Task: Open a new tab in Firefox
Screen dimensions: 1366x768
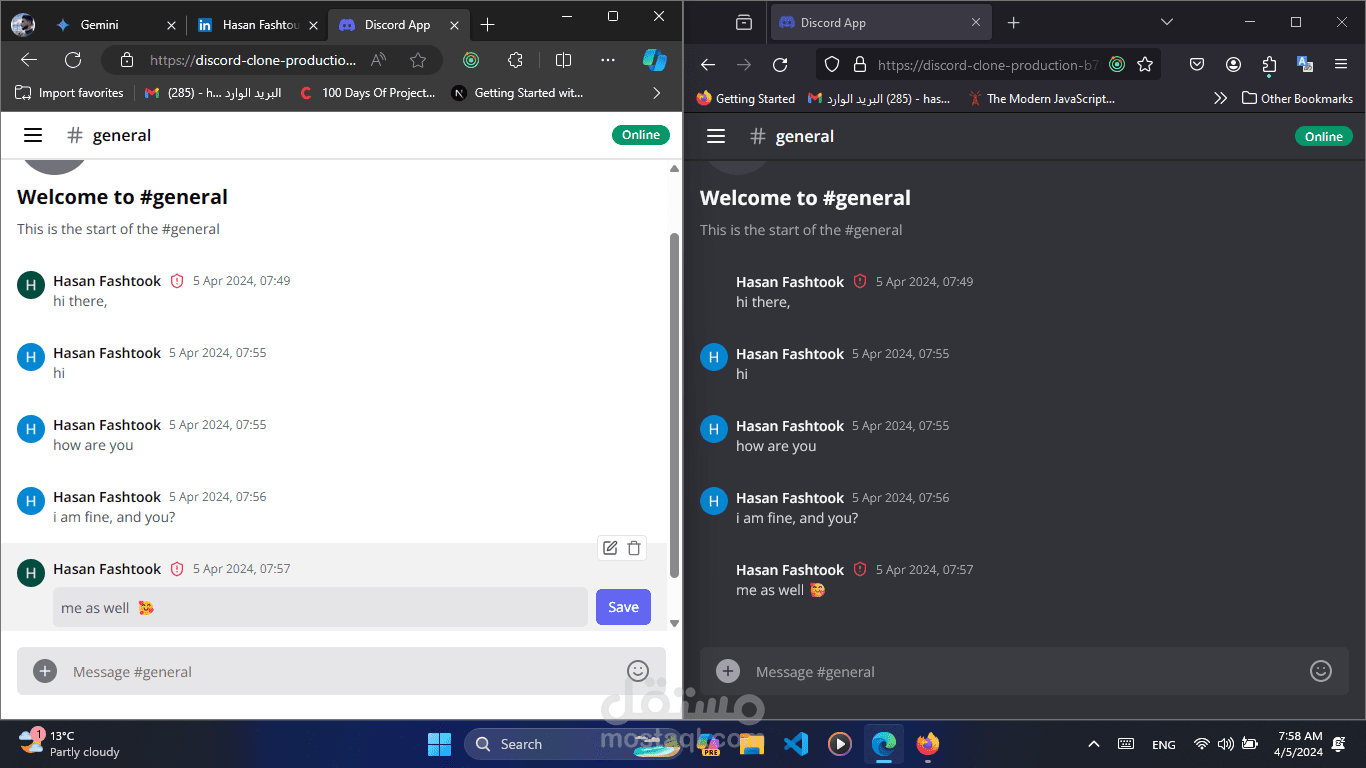Action: pos(1013,22)
